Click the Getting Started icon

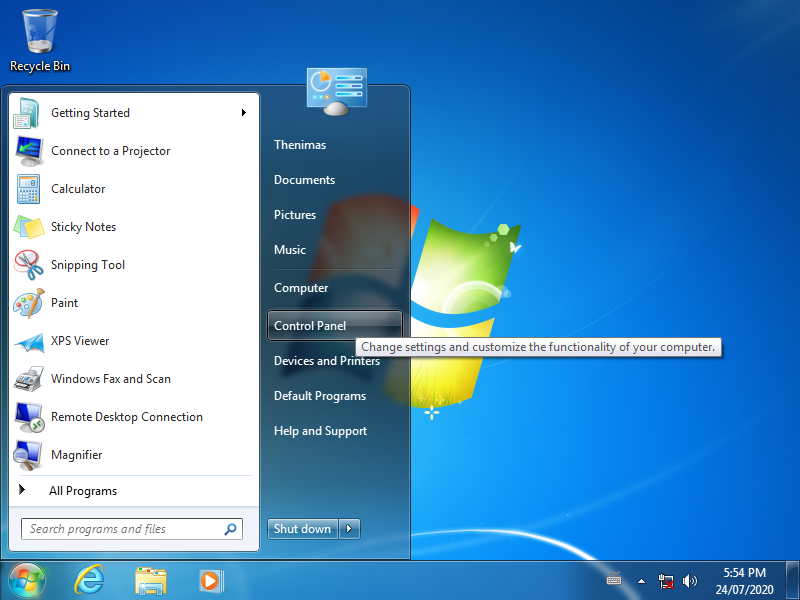click(x=28, y=113)
